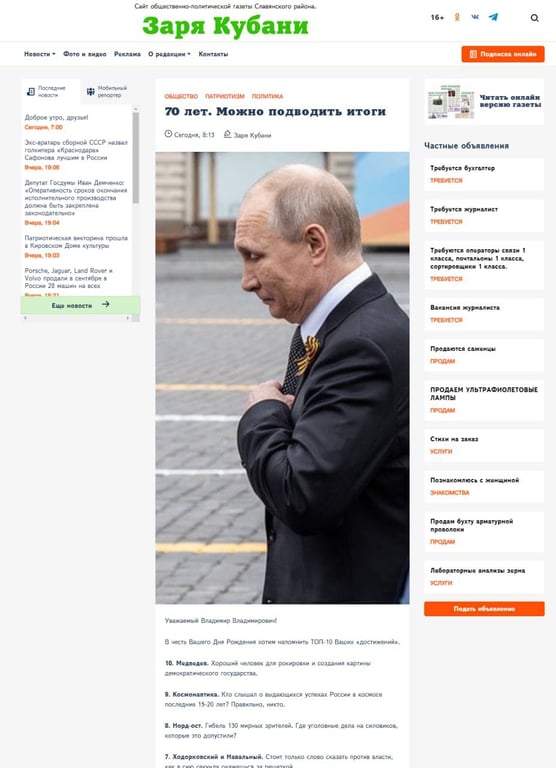Image resolution: width=556 pixels, height=768 pixels.
Task: Click the author icon next to Заря Кубани
Action: click(x=227, y=134)
